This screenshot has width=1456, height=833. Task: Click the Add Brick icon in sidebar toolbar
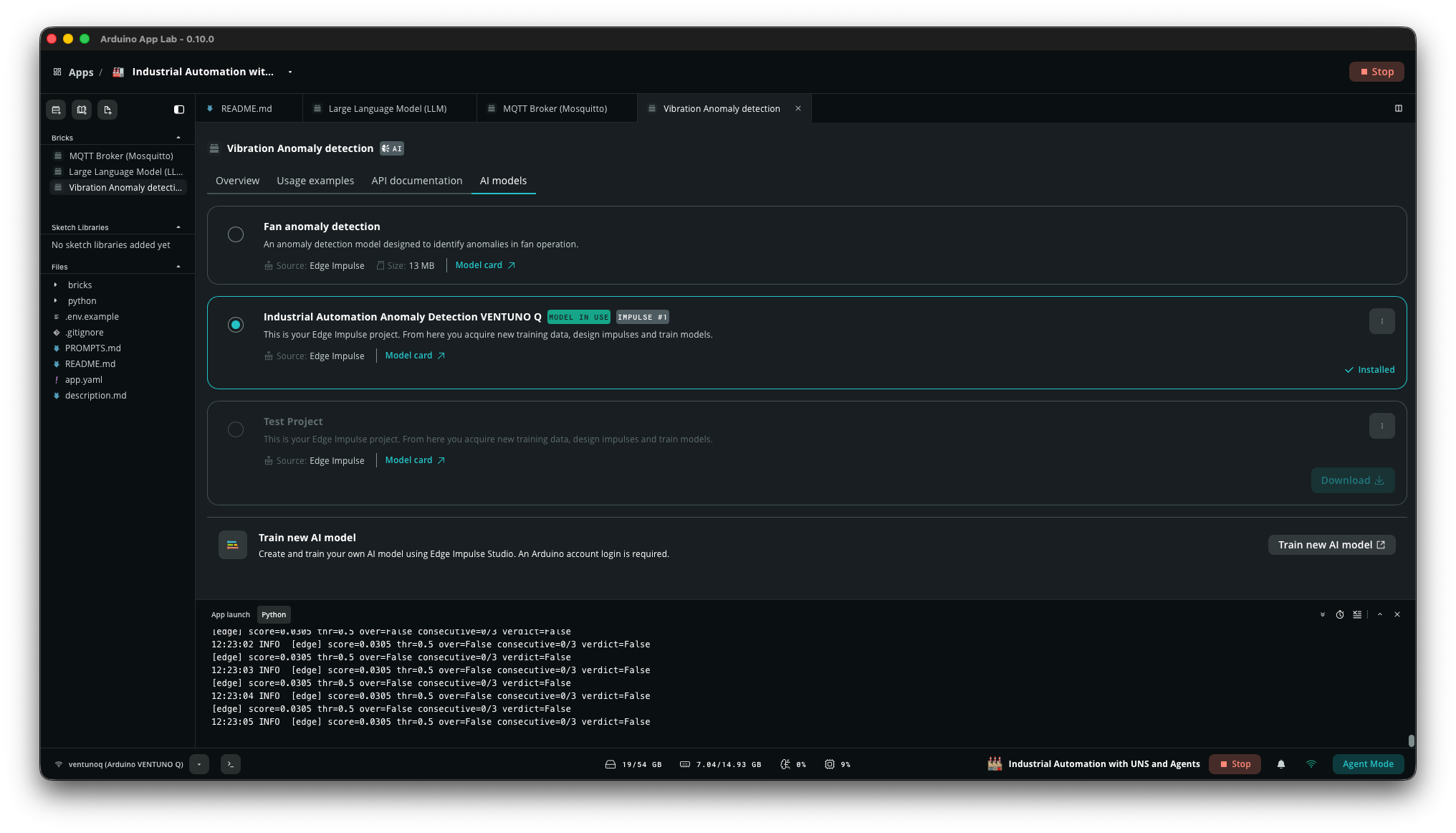click(x=56, y=110)
